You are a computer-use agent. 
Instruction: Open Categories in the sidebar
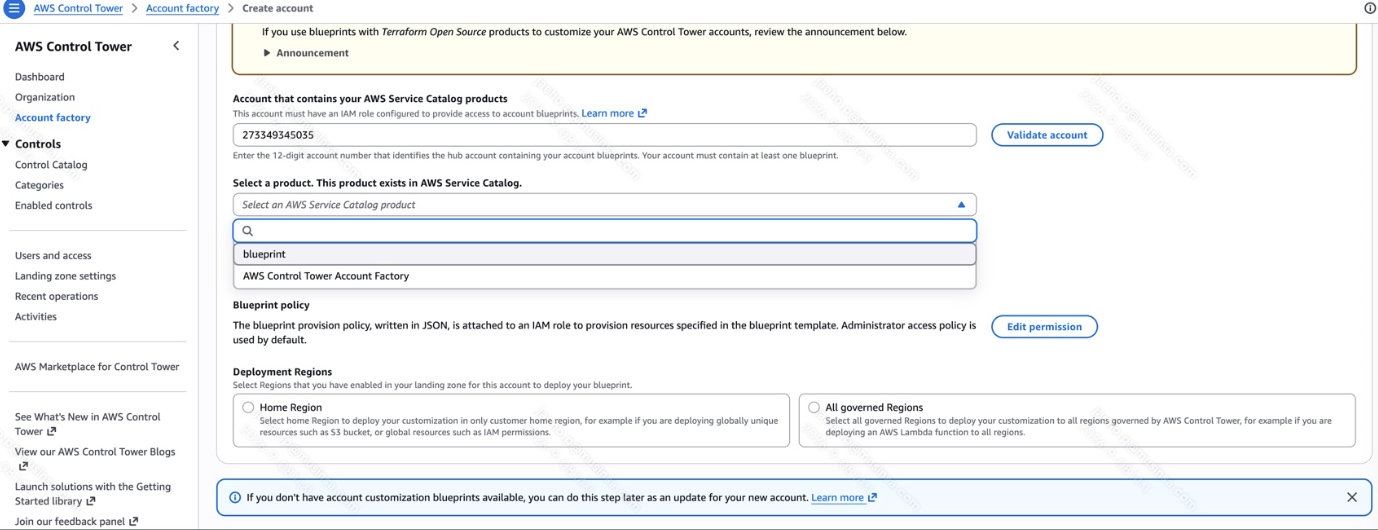coord(39,185)
